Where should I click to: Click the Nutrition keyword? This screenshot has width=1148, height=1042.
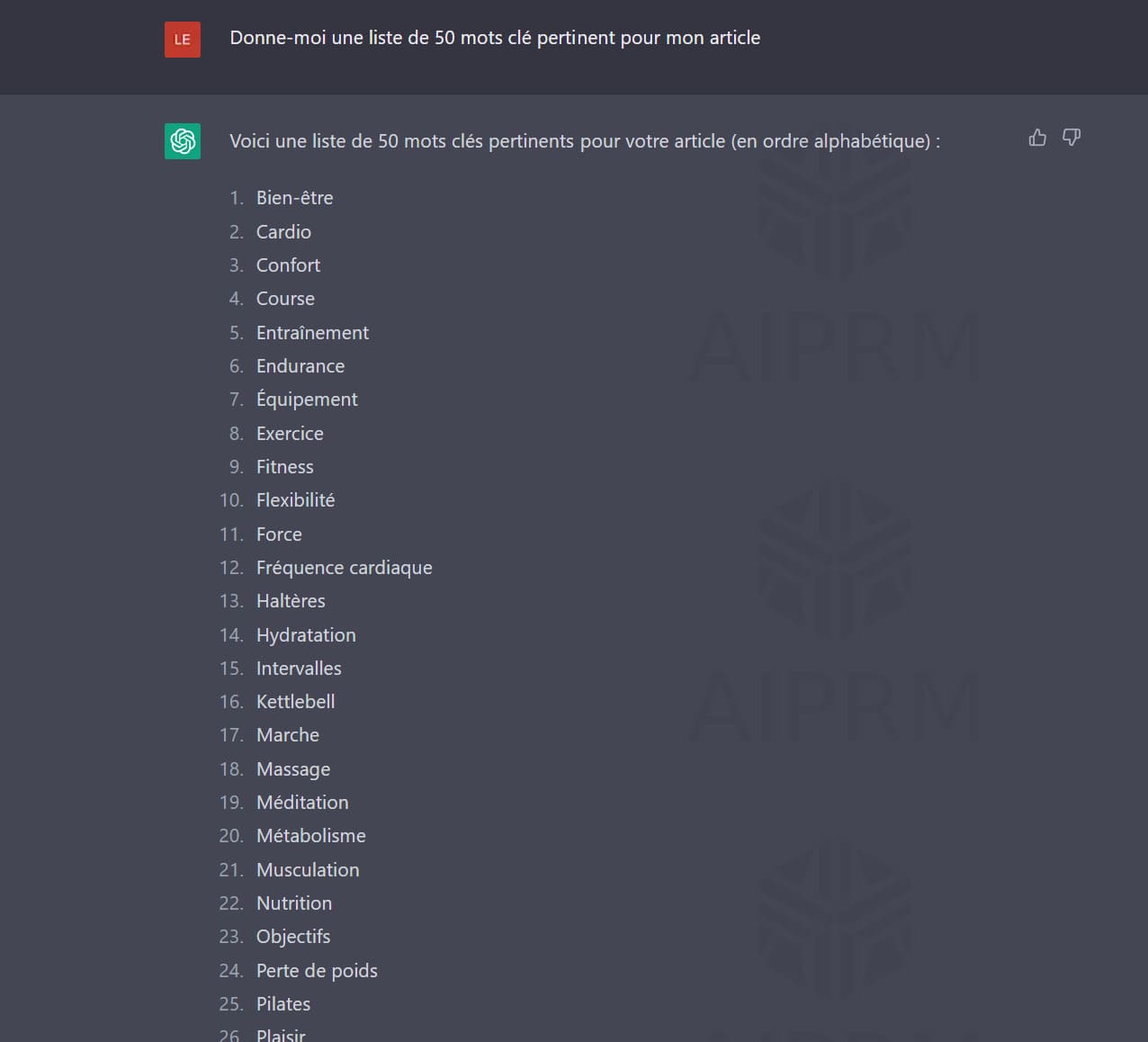(x=294, y=903)
